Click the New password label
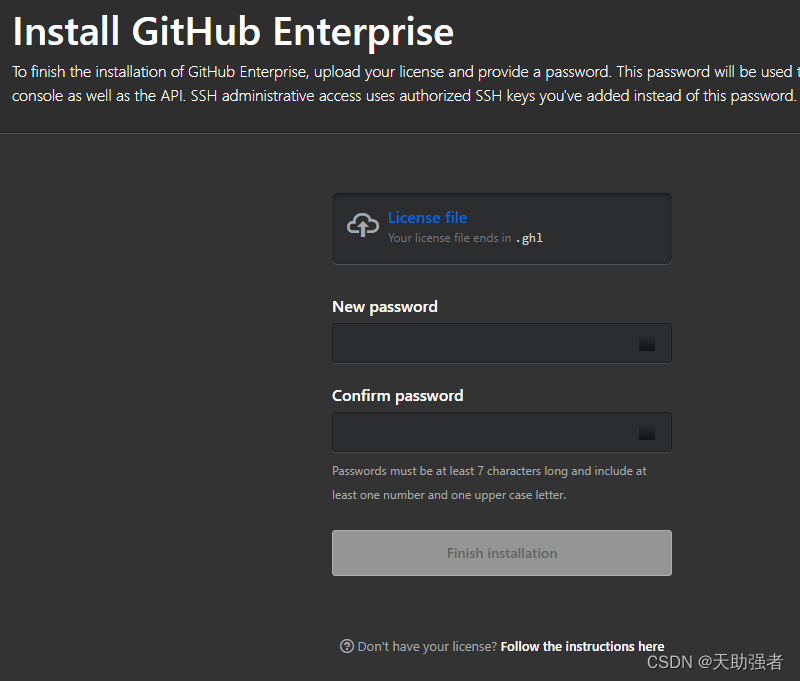800x681 pixels. pyautogui.click(x=385, y=307)
